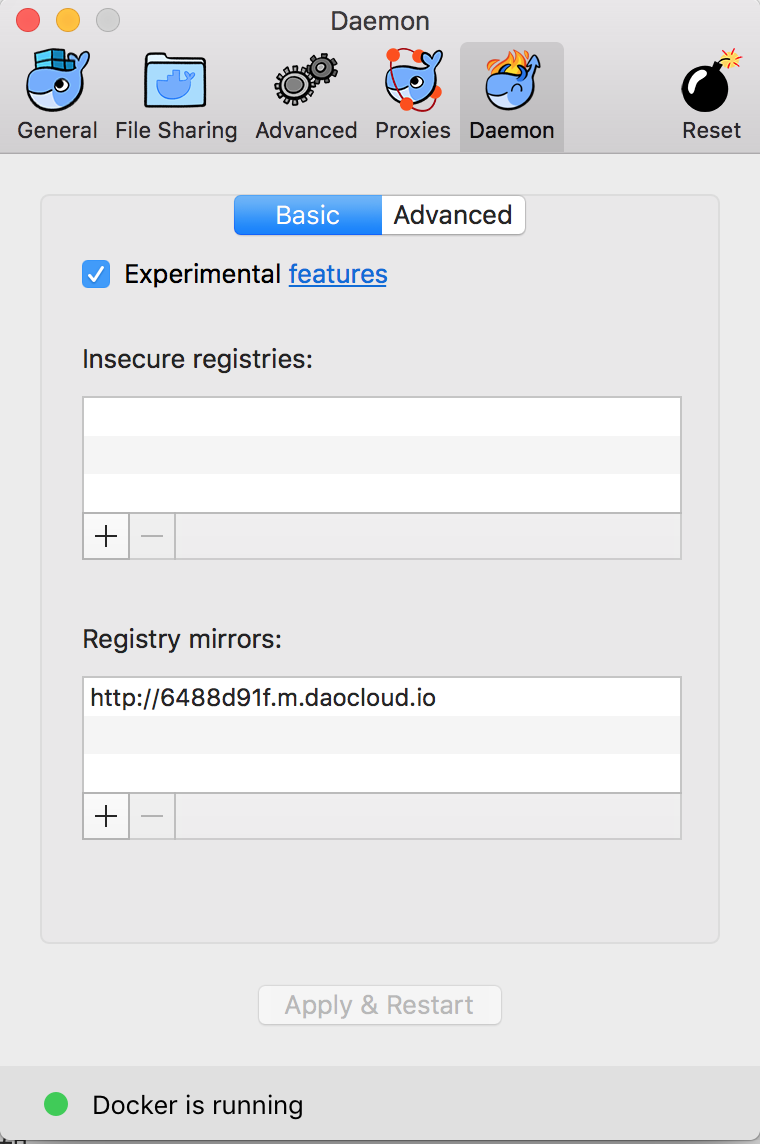Screen dimensions: 760x1144
Task: Open File Sharing folder icon
Action: tap(176, 81)
